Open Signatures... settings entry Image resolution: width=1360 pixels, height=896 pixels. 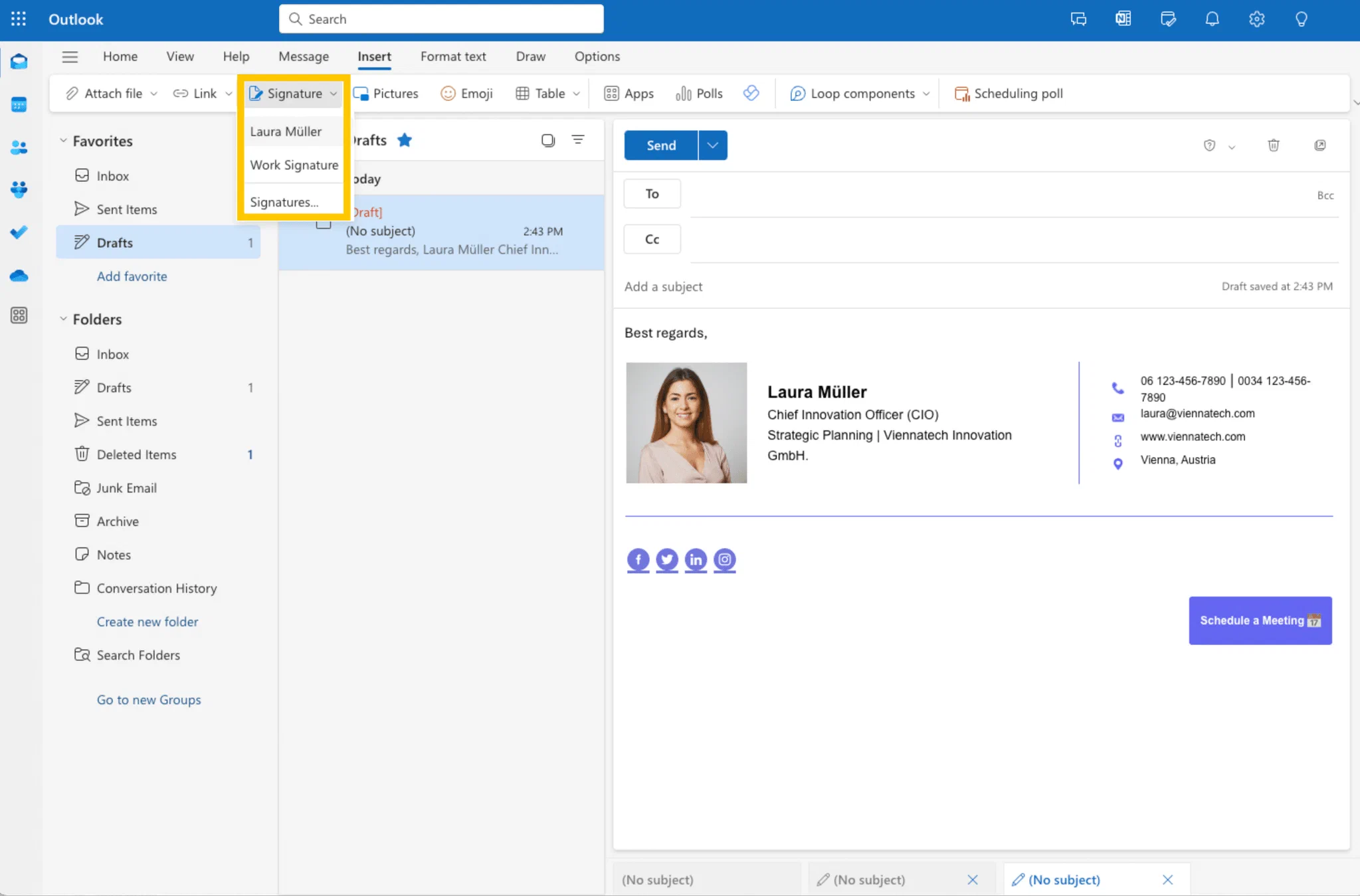pos(294,202)
